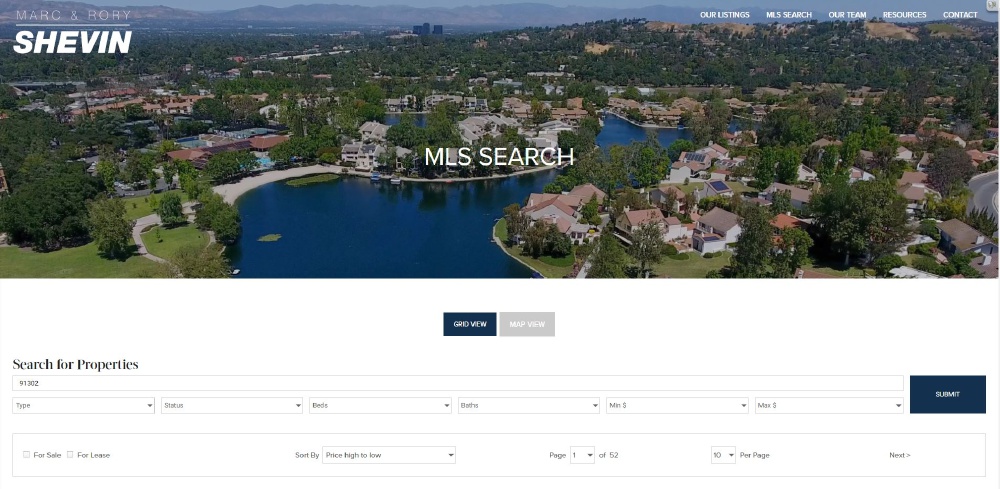Viewport: 1000px width, 489px height.
Task: Open the Min $ price dropdown
Action: [x=677, y=405]
